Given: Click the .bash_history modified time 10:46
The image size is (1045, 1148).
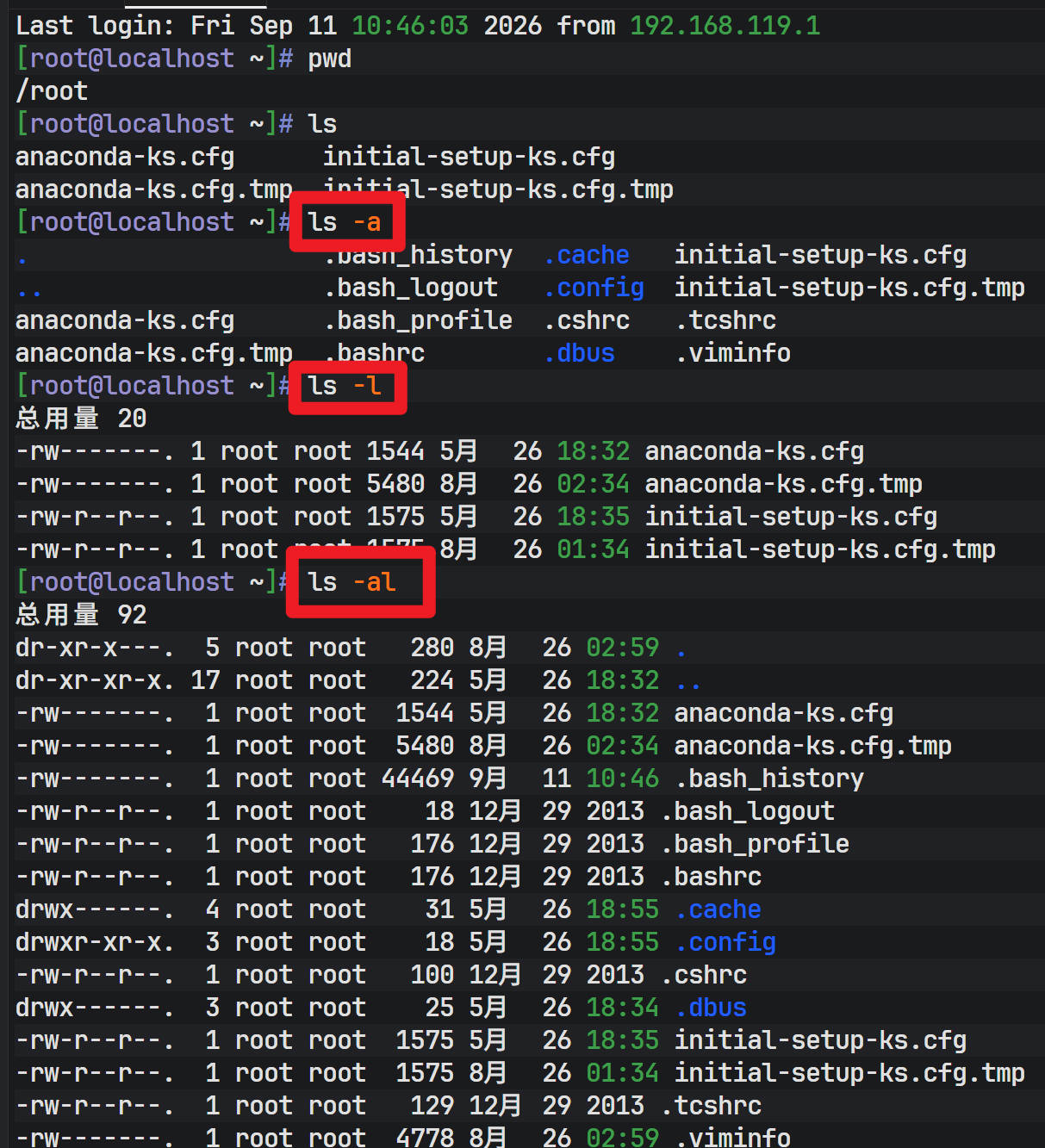Looking at the screenshot, I should [x=623, y=779].
